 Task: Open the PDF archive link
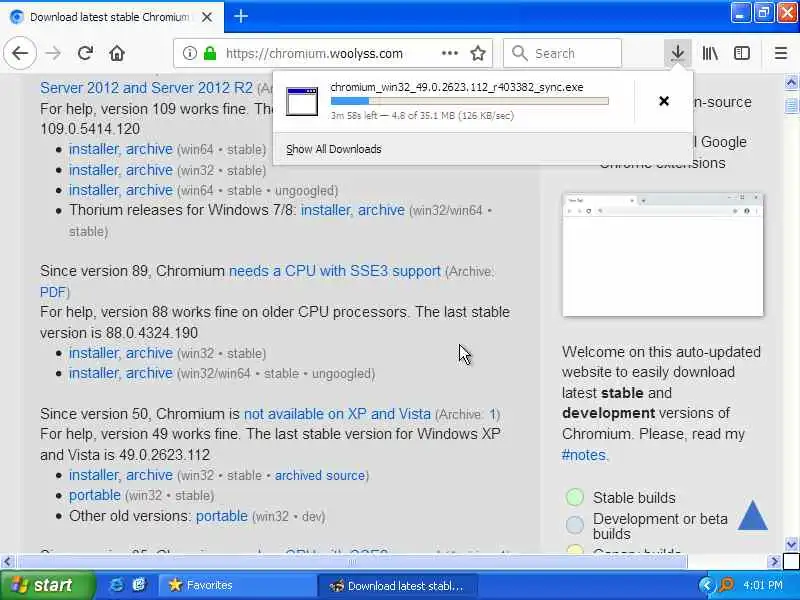click(53, 292)
